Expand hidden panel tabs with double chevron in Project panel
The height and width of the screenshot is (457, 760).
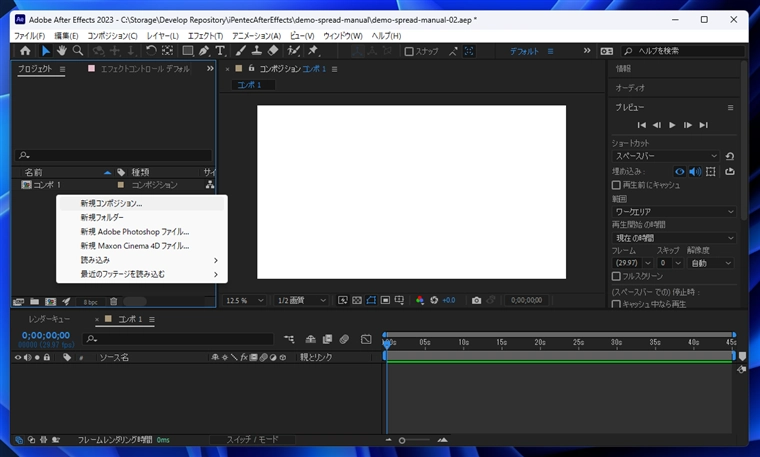(x=210, y=68)
